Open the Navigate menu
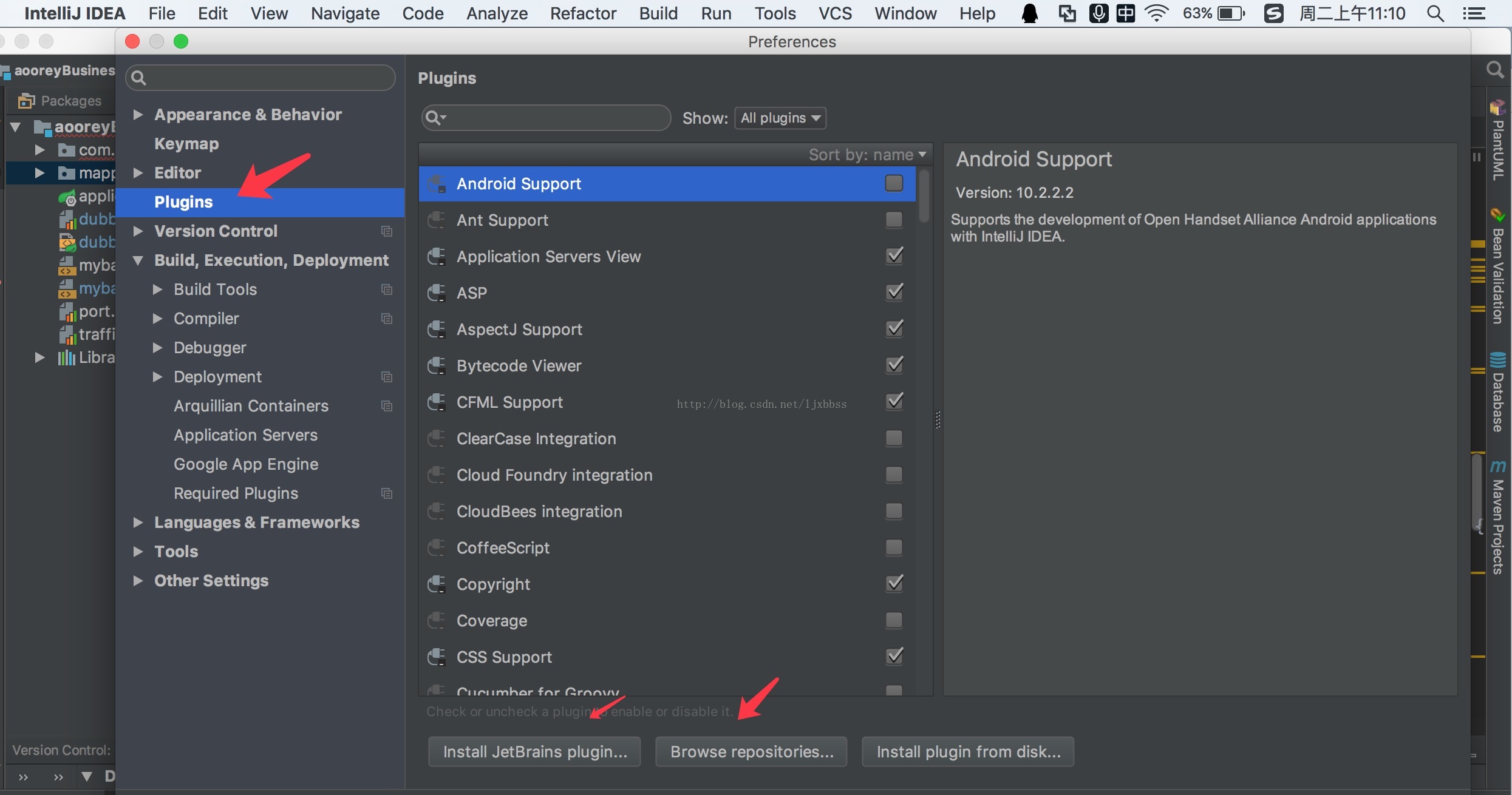The width and height of the screenshot is (1512, 795). 345,13
